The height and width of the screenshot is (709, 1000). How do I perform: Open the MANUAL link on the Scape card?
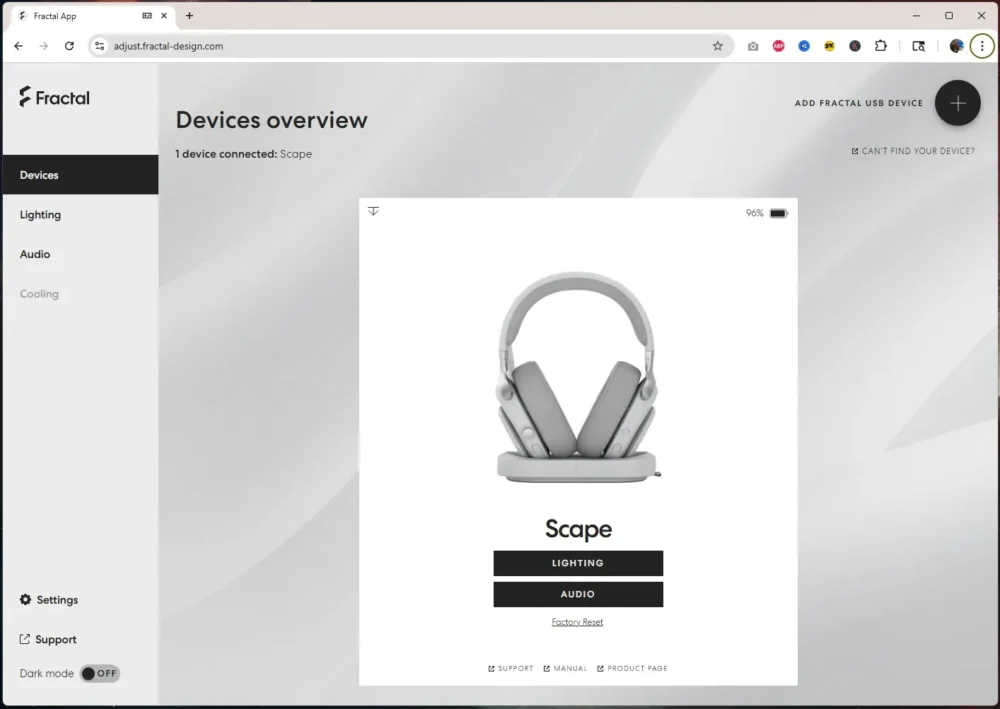point(565,668)
